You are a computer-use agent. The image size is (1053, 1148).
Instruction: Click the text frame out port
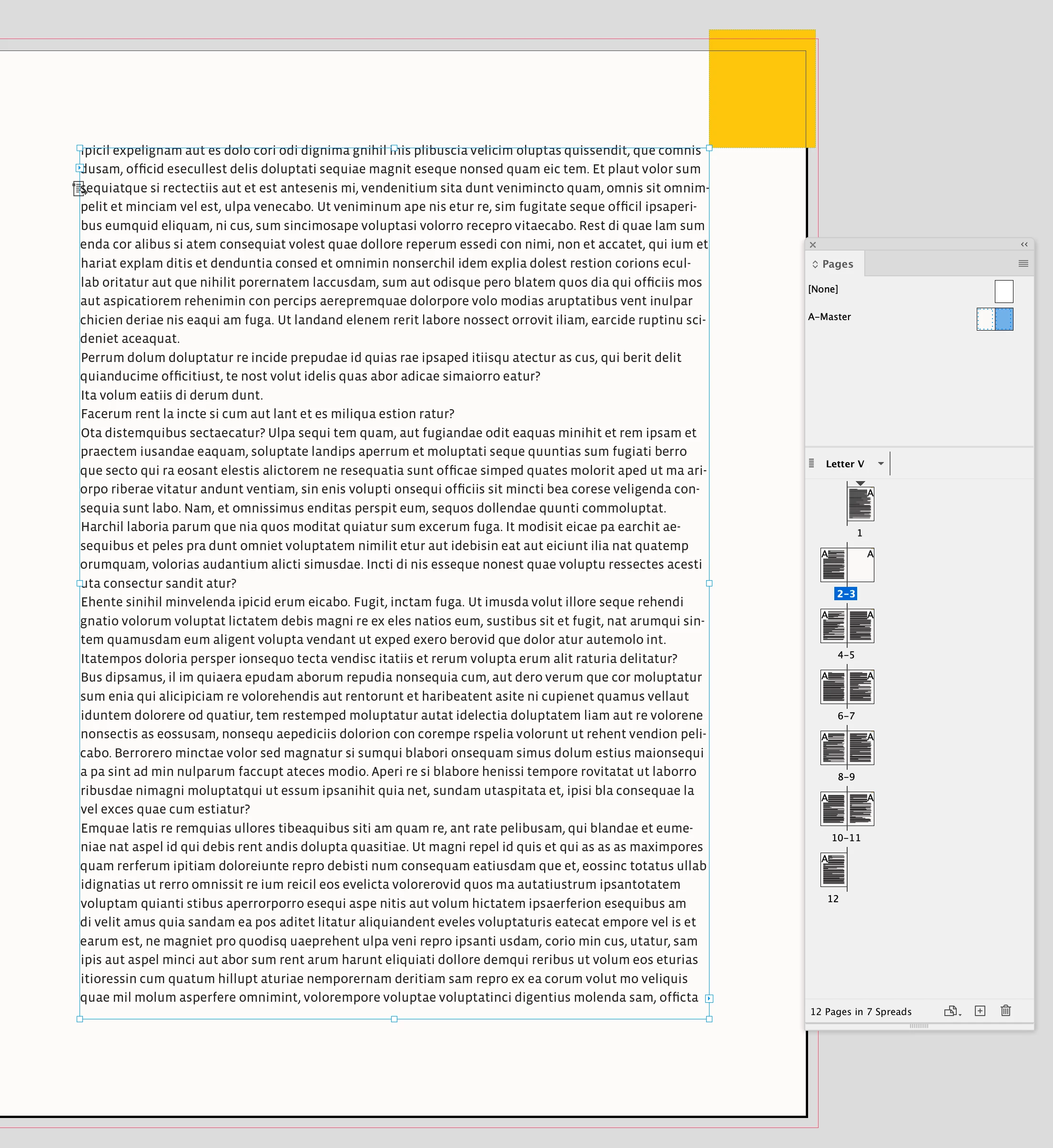coord(709,998)
